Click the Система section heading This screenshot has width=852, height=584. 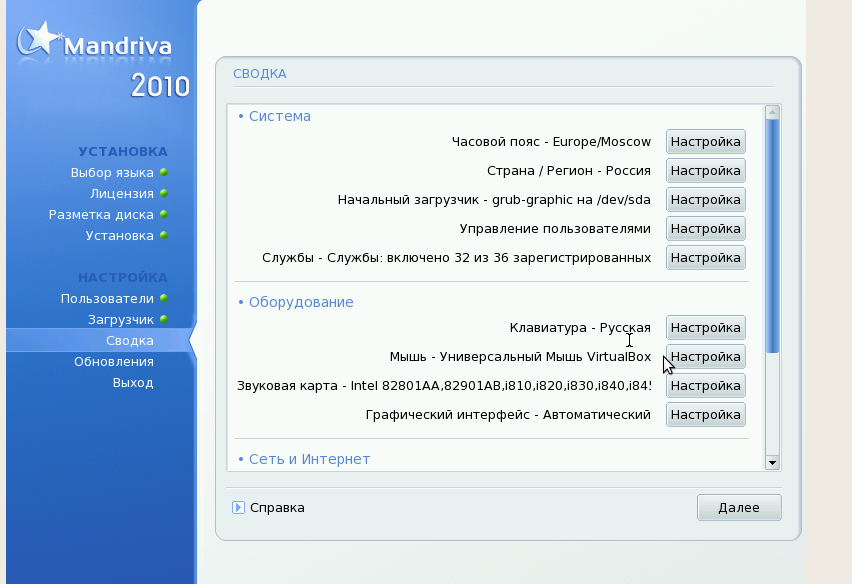point(280,116)
